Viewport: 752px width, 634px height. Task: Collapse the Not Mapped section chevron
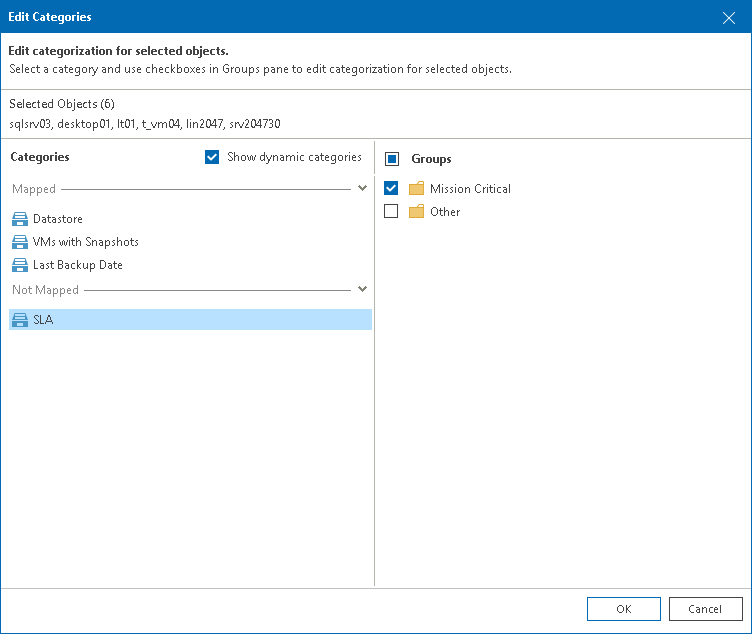pyautogui.click(x=363, y=289)
